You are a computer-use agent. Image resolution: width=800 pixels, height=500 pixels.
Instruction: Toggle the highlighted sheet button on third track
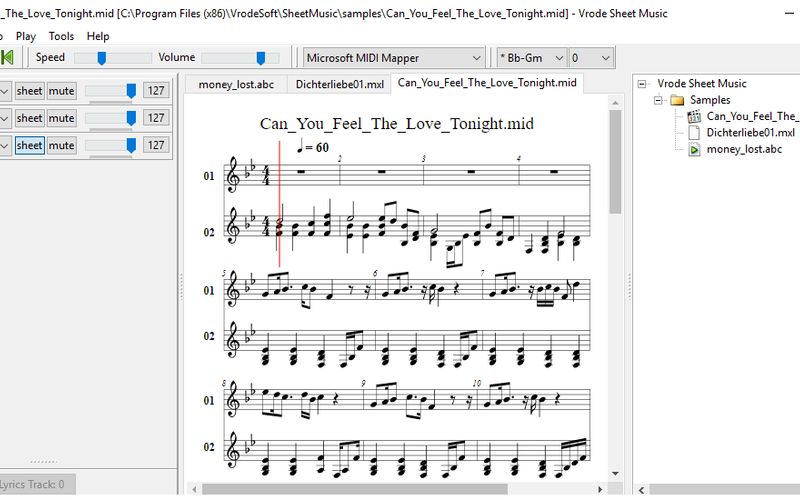pos(30,145)
